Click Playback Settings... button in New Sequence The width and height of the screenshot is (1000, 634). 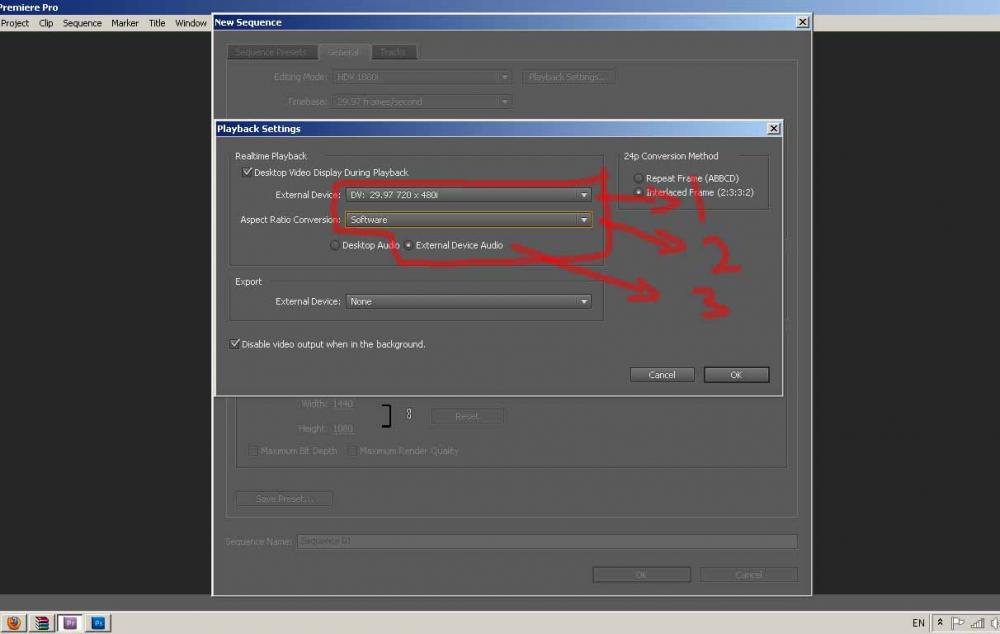tap(568, 77)
